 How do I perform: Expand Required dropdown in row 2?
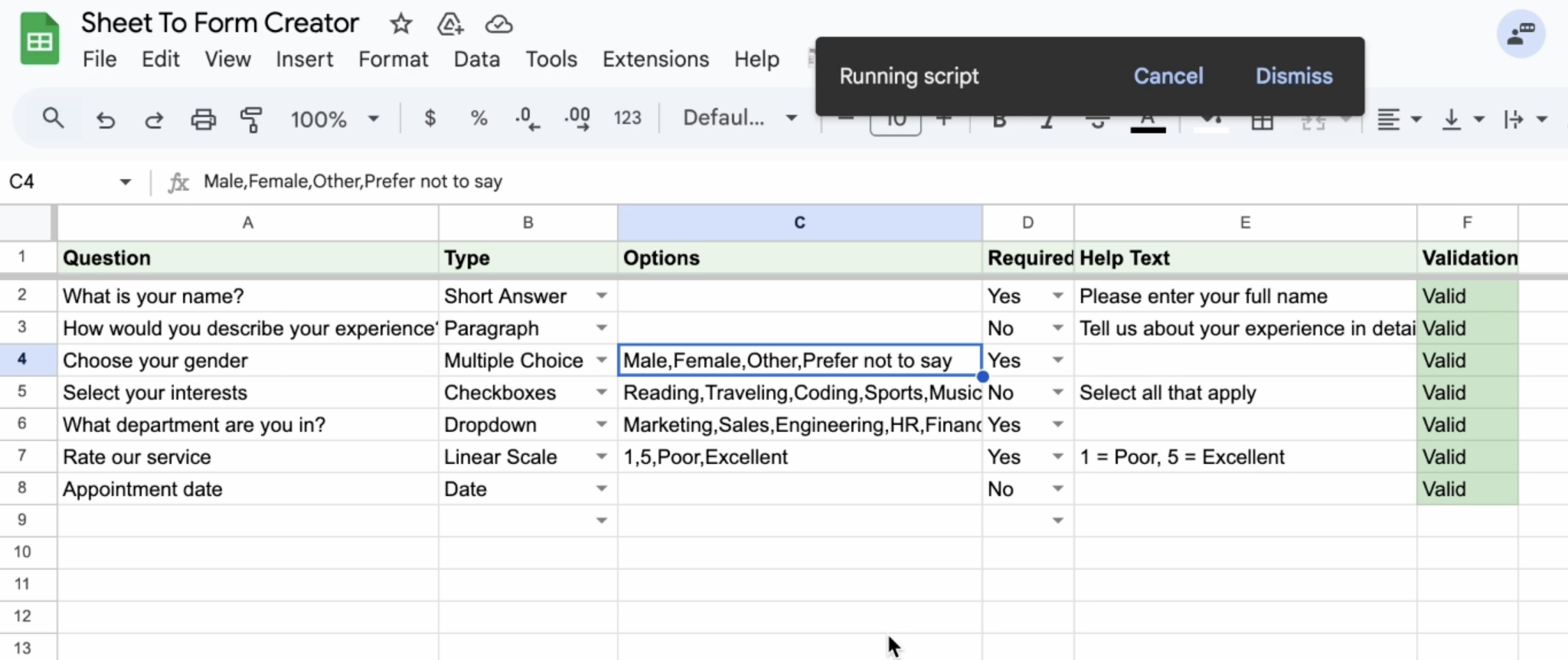pos(1057,296)
